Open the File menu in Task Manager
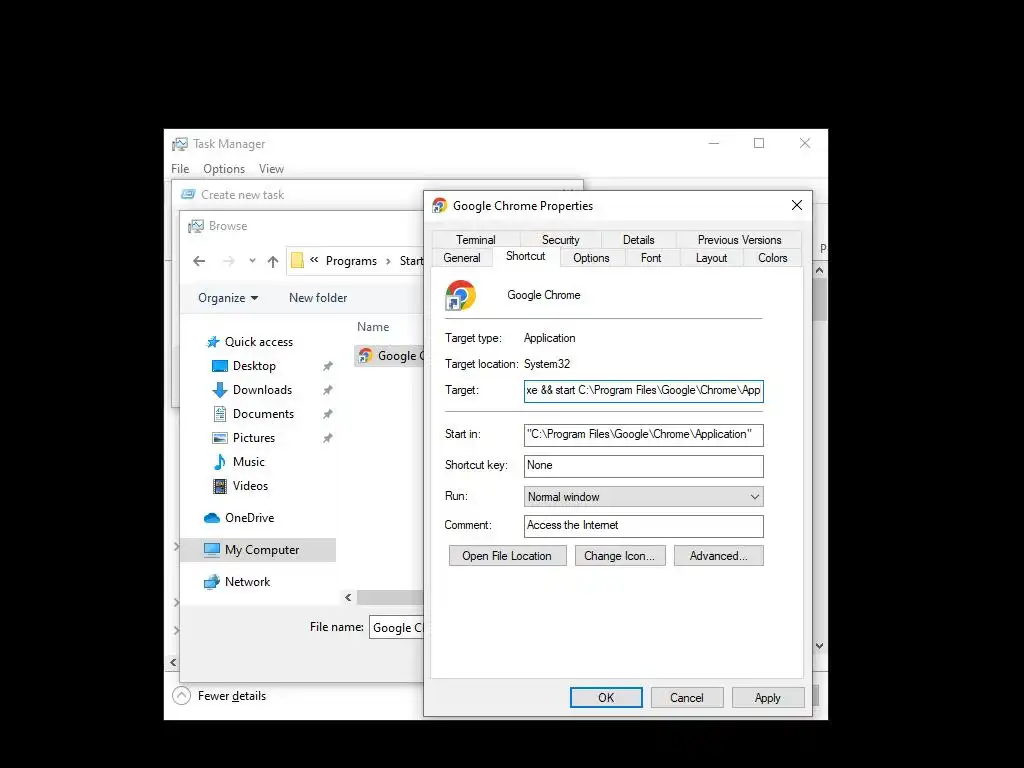The image size is (1024, 768). tap(180, 168)
